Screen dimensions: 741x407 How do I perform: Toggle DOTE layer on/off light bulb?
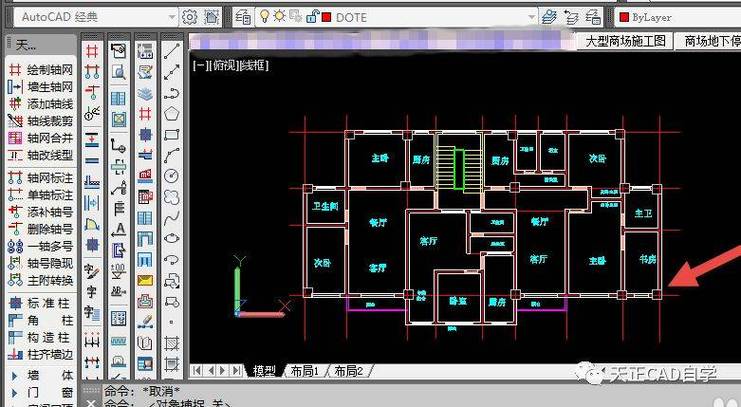[265, 17]
